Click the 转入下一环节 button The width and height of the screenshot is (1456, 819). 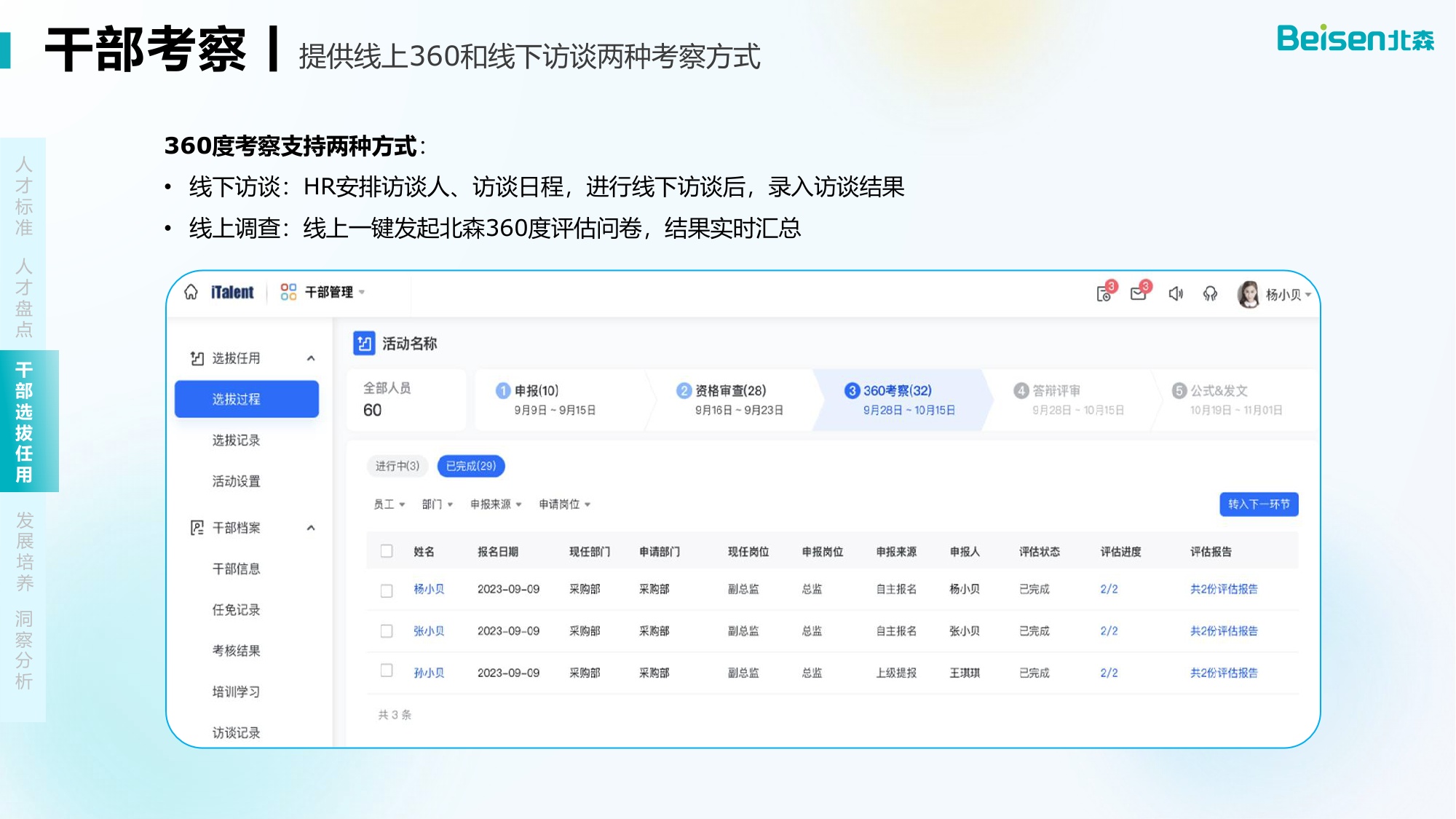click(1259, 504)
